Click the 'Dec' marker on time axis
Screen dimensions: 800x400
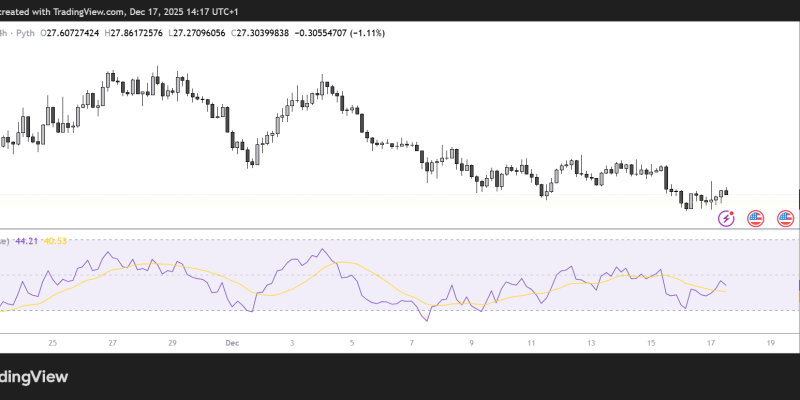231,342
